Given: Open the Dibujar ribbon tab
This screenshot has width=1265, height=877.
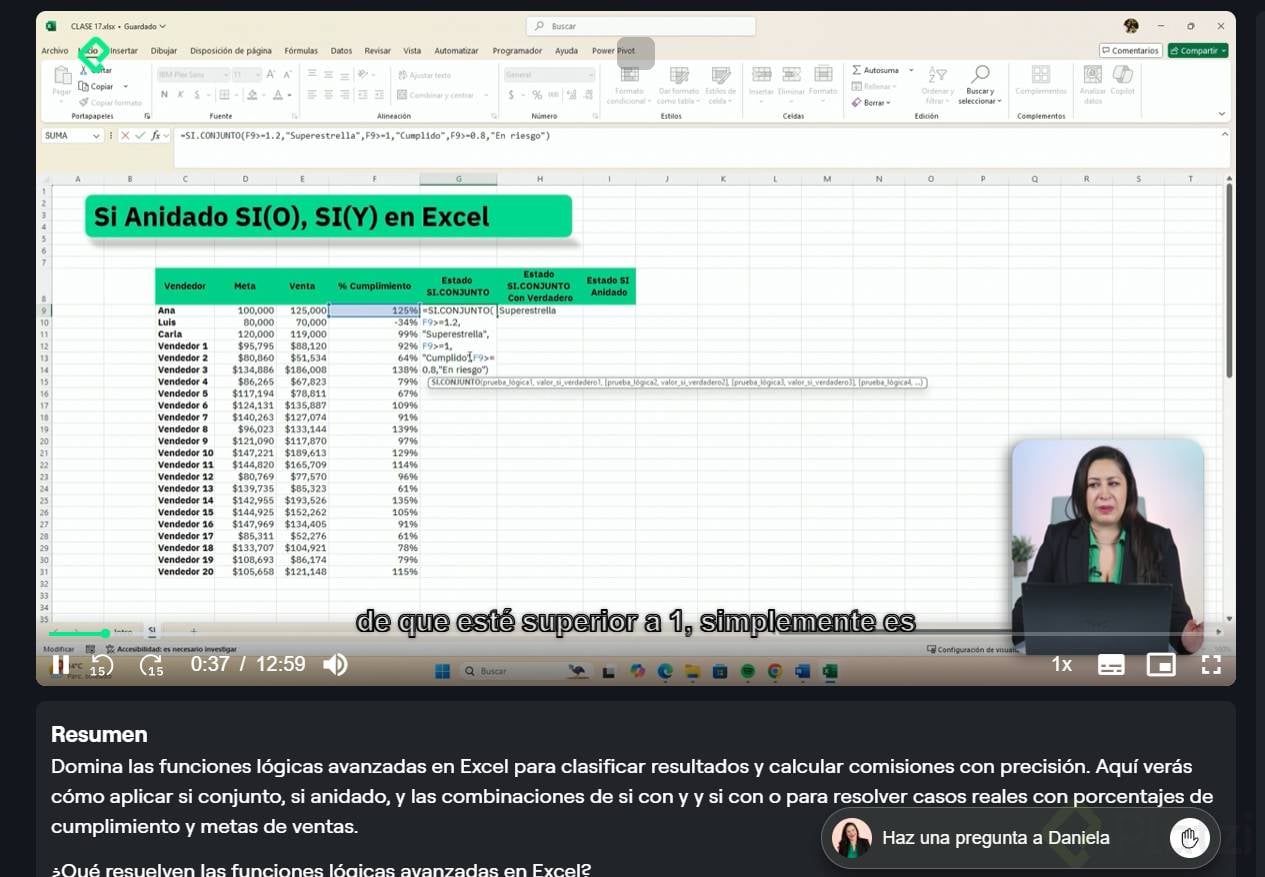Looking at the screenshot, I should coord(164,51).
